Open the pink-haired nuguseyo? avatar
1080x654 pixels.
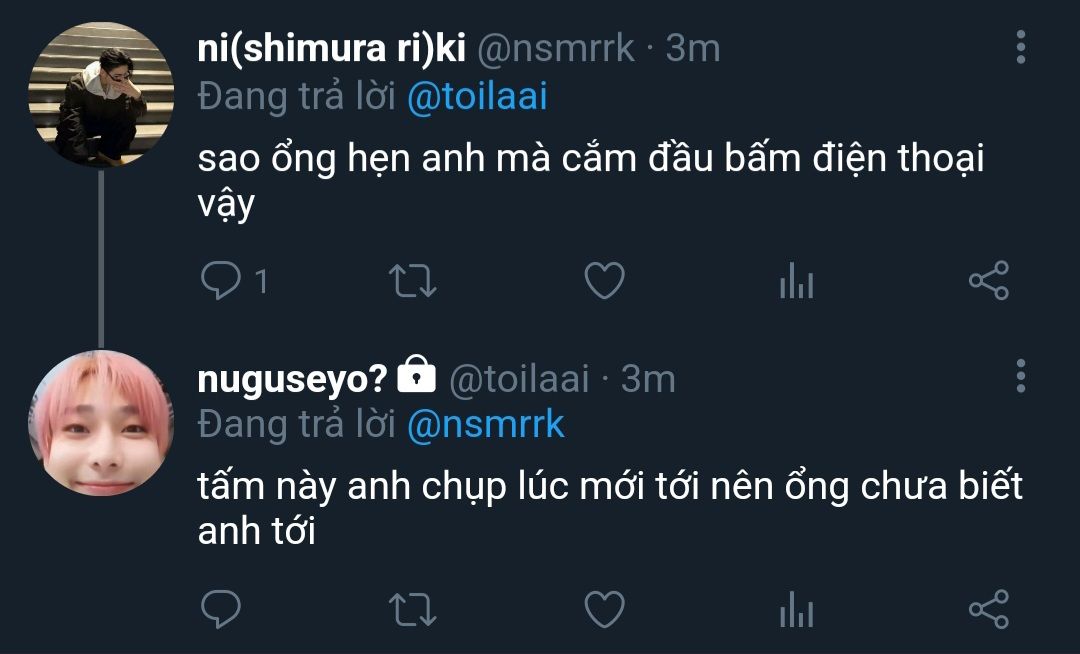100,422
